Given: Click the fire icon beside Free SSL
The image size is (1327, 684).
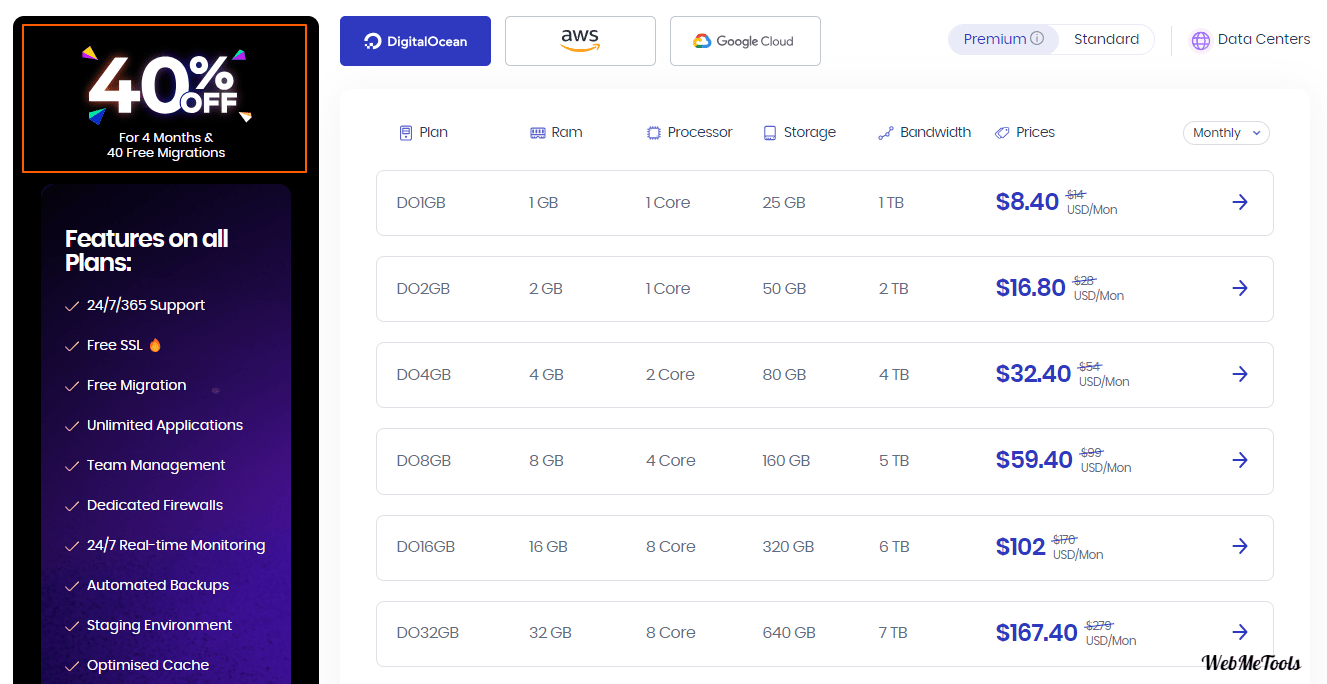Looking at the screenshot, I should pyautogui.click(x=155, y=345).
